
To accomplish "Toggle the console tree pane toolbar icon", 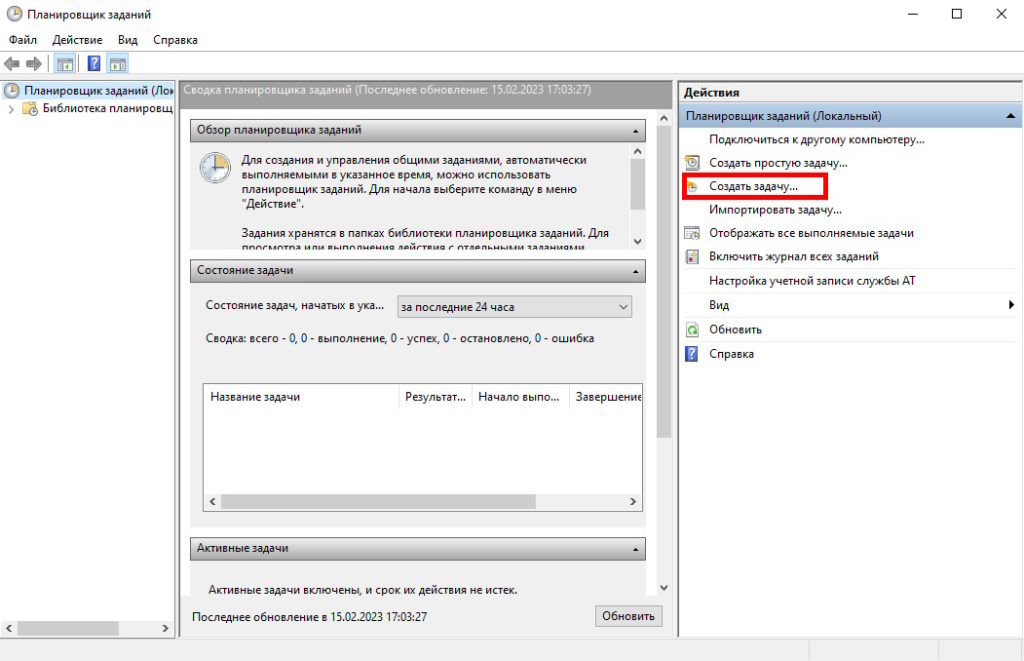I will (x=65, y=64).
